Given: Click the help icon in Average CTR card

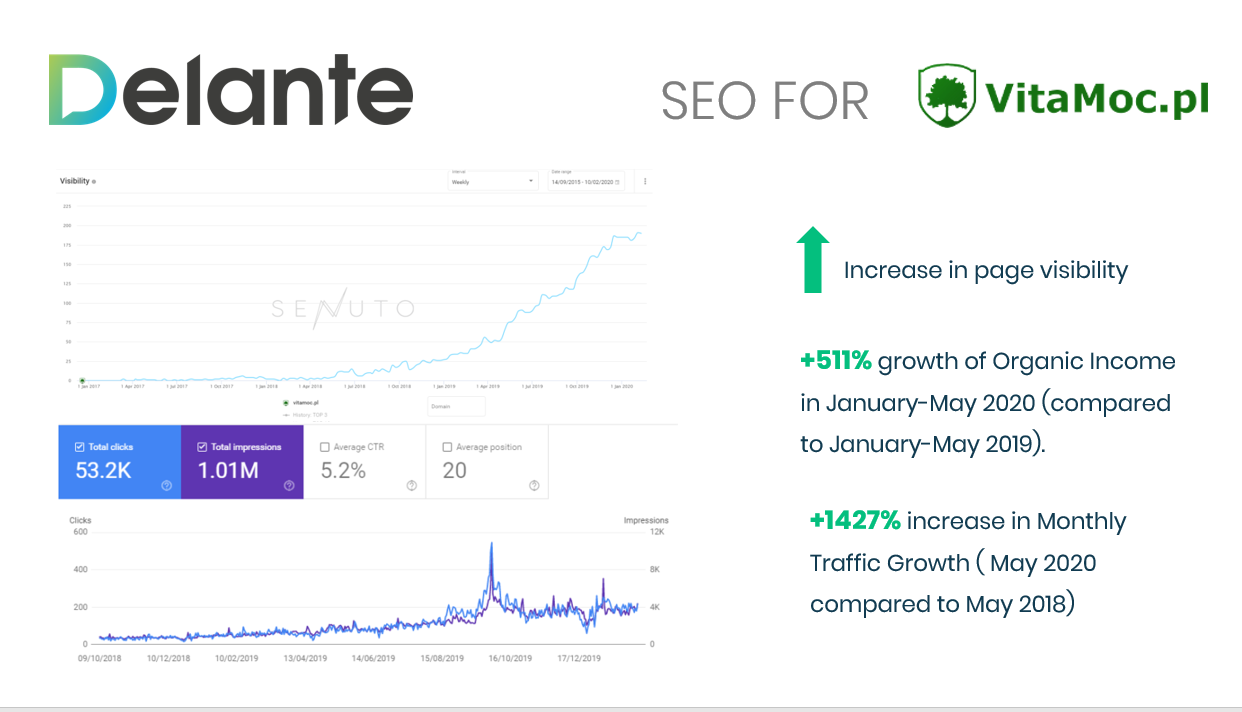Looking at the screenshot, I should [x=411, y=485].
